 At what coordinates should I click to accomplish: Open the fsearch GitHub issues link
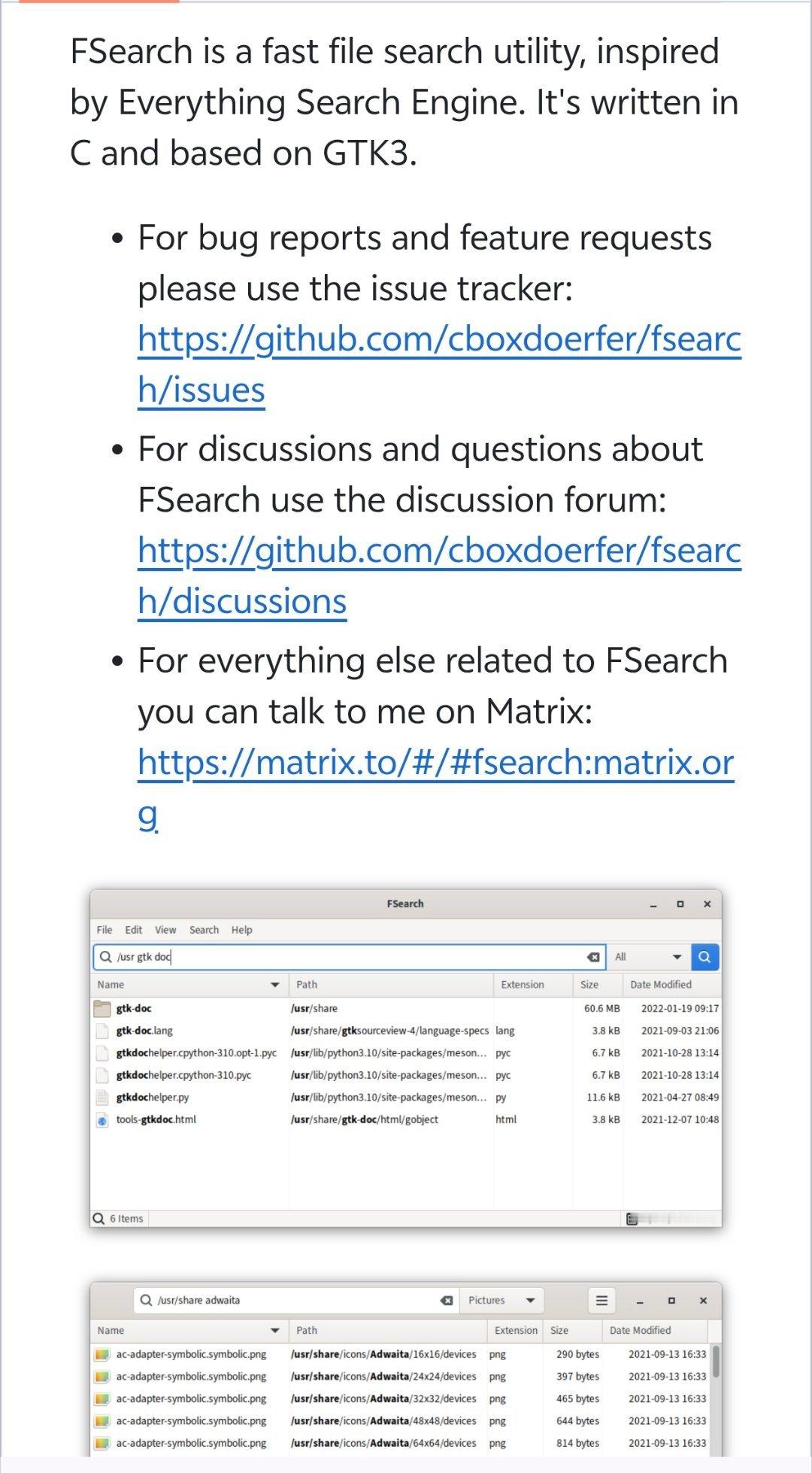coord(439,365)
